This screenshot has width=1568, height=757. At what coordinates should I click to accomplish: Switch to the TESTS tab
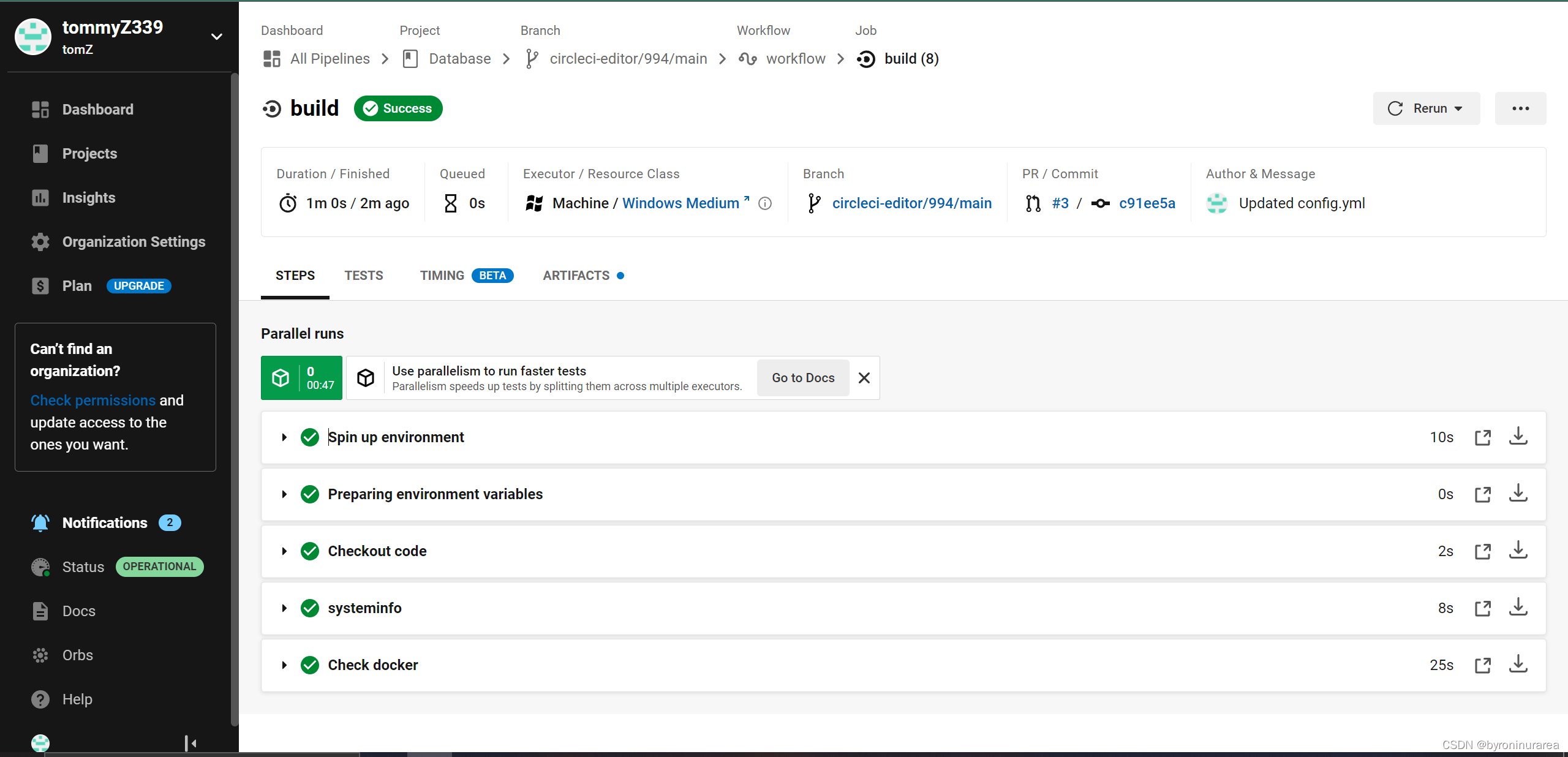[364, 276]
